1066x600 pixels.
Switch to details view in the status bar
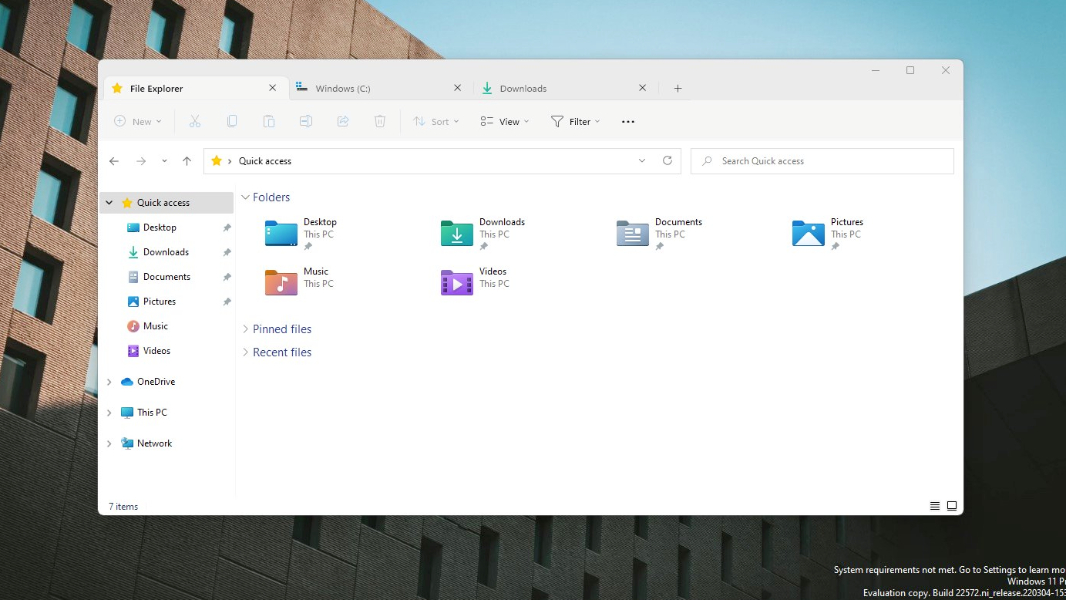(x=934, y=505)
